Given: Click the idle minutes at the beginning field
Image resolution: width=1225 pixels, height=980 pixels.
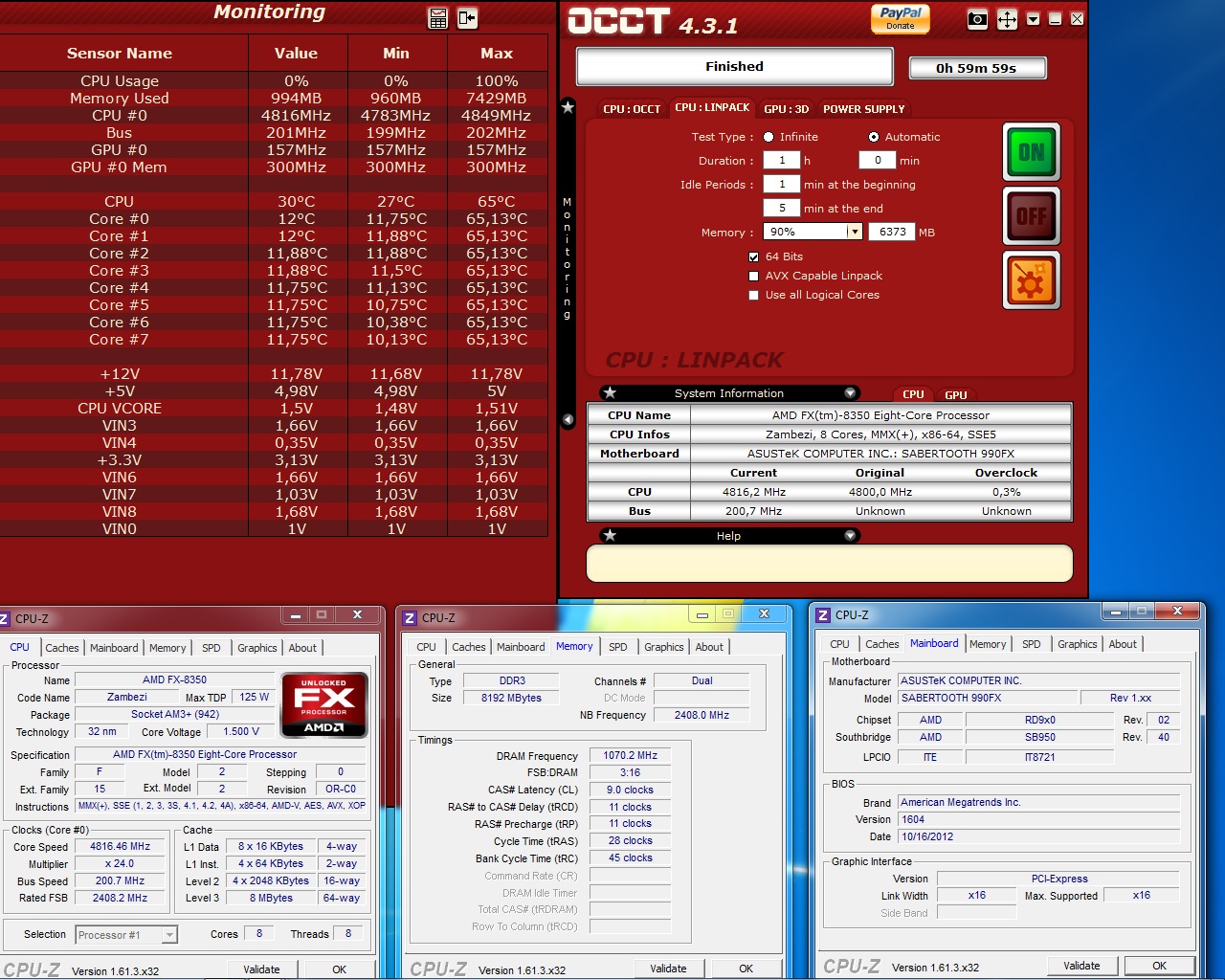Looking at the screenshot, I should click(782, 184).
